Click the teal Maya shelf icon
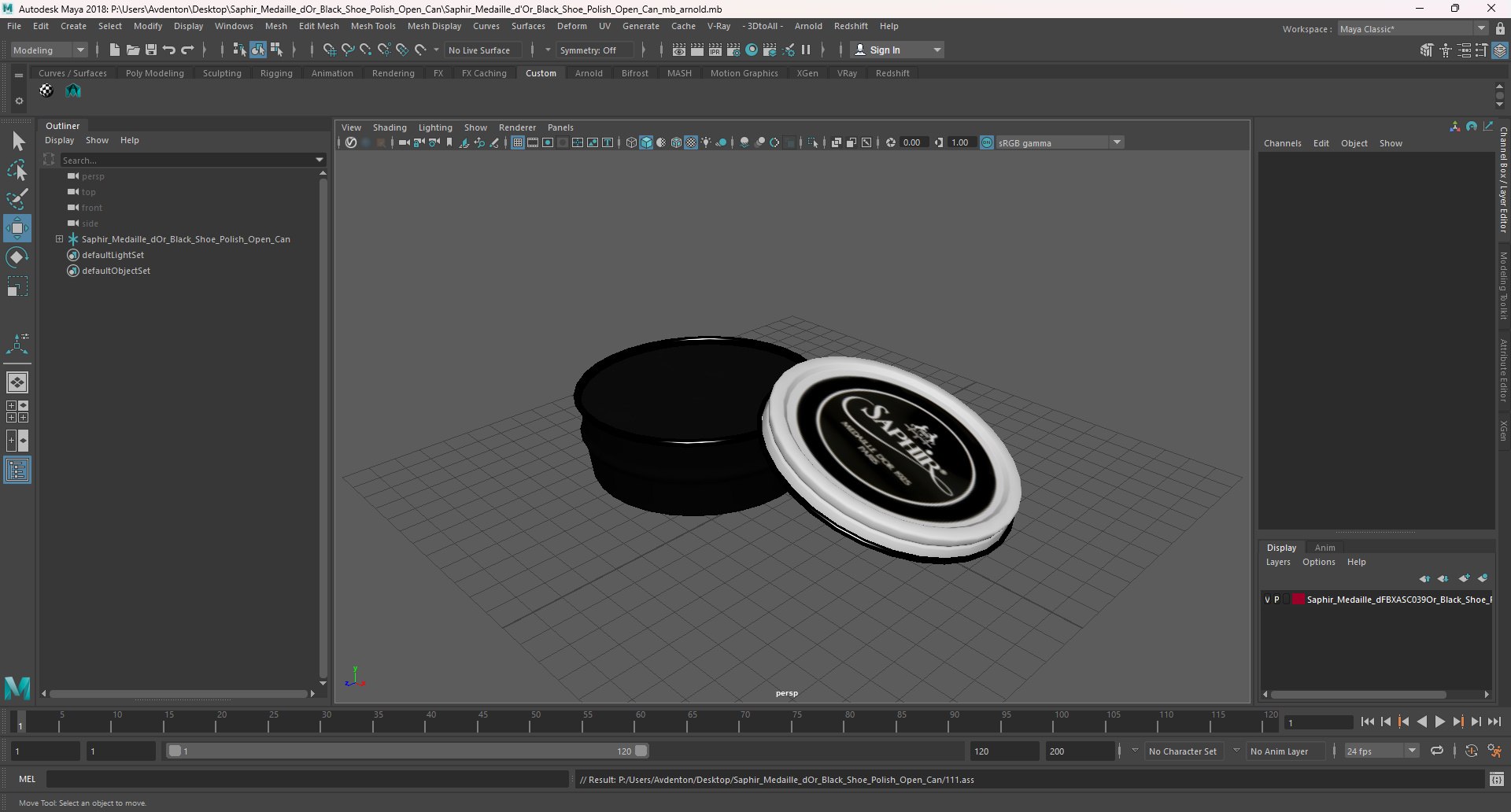 73,90
